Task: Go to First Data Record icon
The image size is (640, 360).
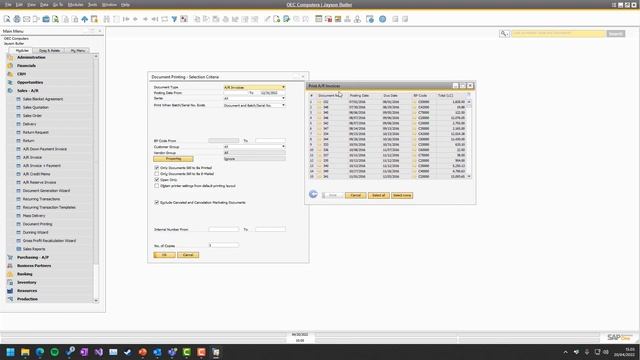Action: pos(126,19)
